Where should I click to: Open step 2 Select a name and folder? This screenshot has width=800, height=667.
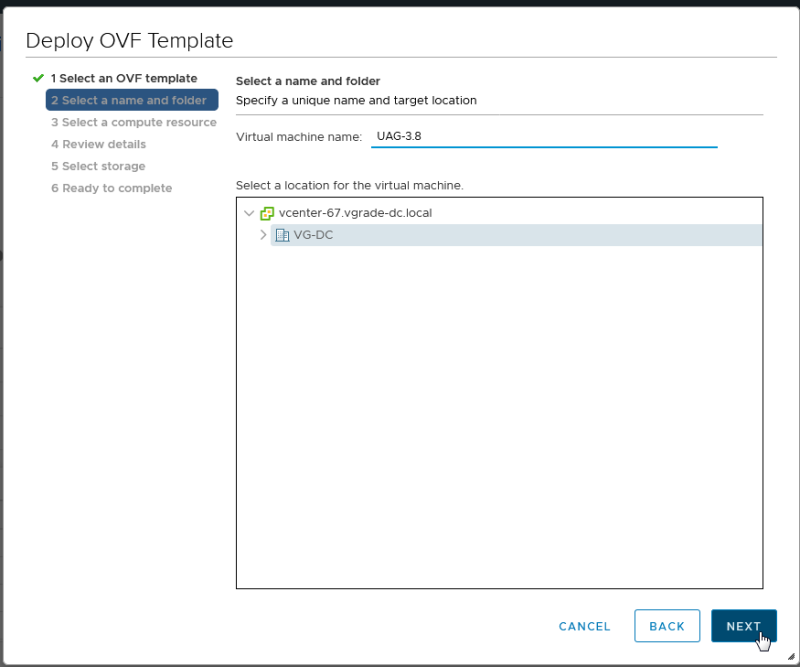pos(132,100)
